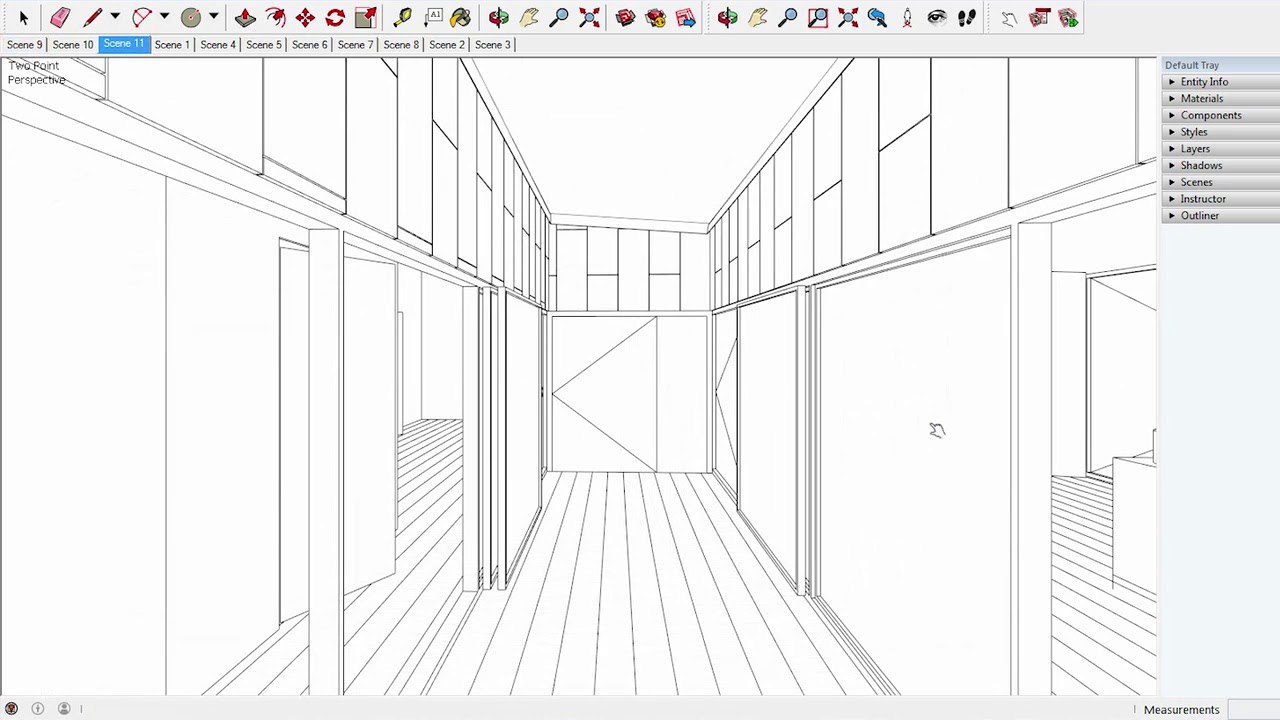Open the Arc tool dropdown arrow
This screenshot has height=720, width=1280.
(164, 17)
